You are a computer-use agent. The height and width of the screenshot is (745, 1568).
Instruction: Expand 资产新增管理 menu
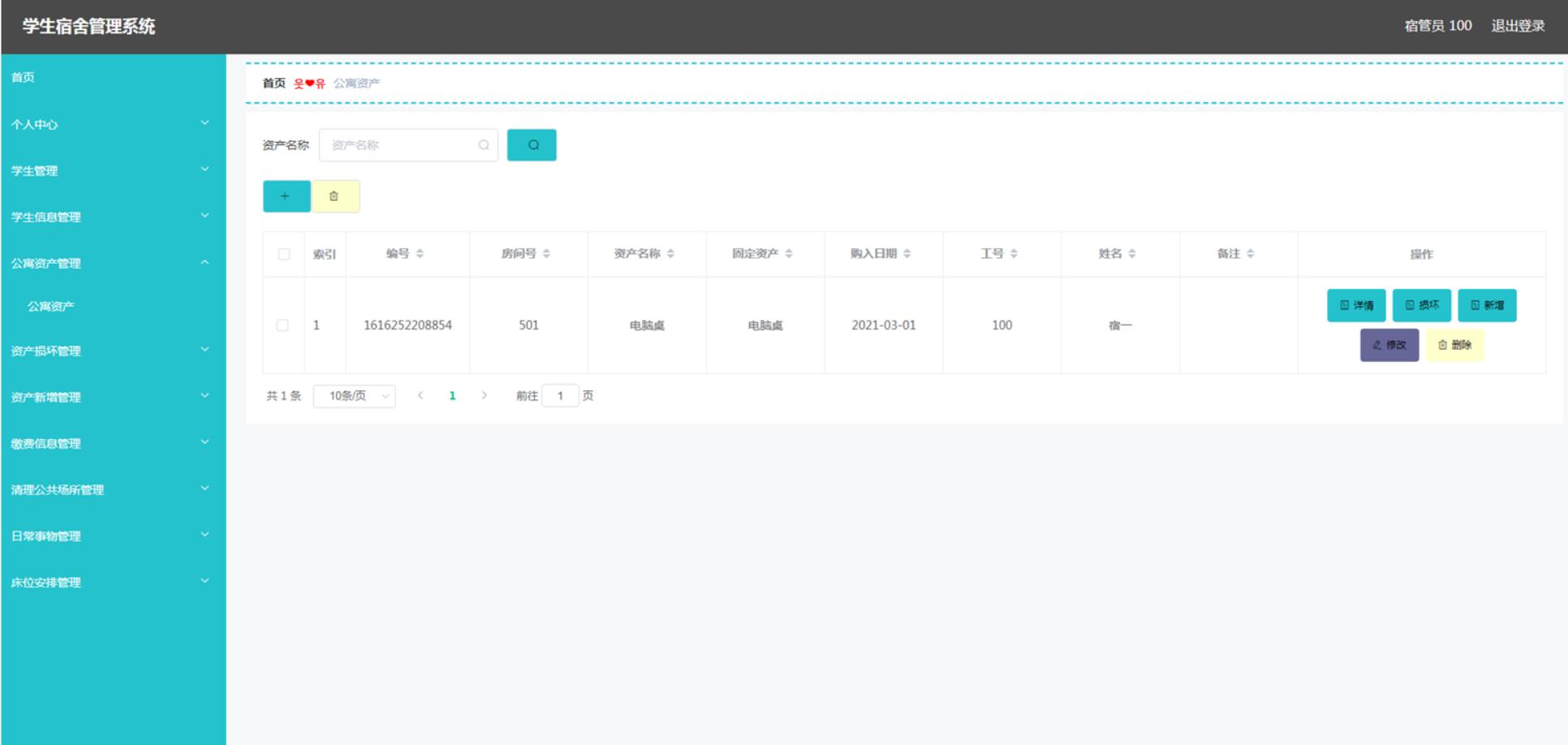pyautogui.click(x=113, y=397)
